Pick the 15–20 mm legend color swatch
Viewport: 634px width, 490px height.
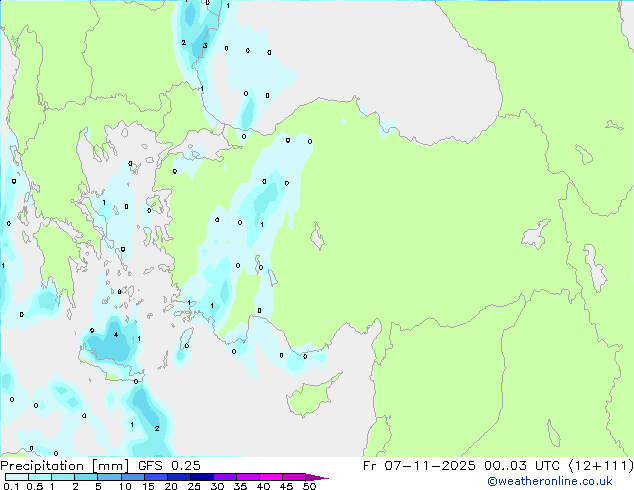tap(156, 477)
